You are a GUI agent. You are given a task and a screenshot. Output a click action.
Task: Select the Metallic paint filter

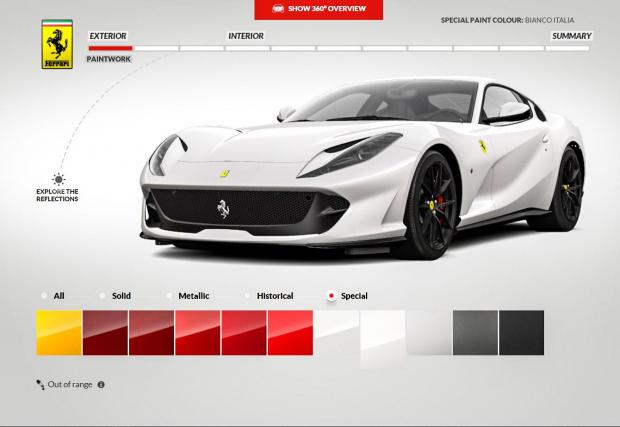171,296
